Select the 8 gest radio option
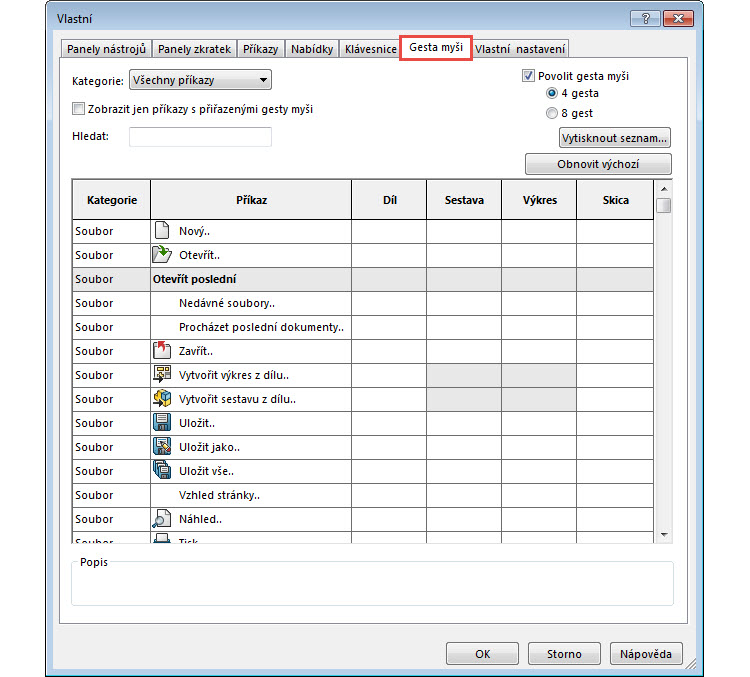 (551, 113)
